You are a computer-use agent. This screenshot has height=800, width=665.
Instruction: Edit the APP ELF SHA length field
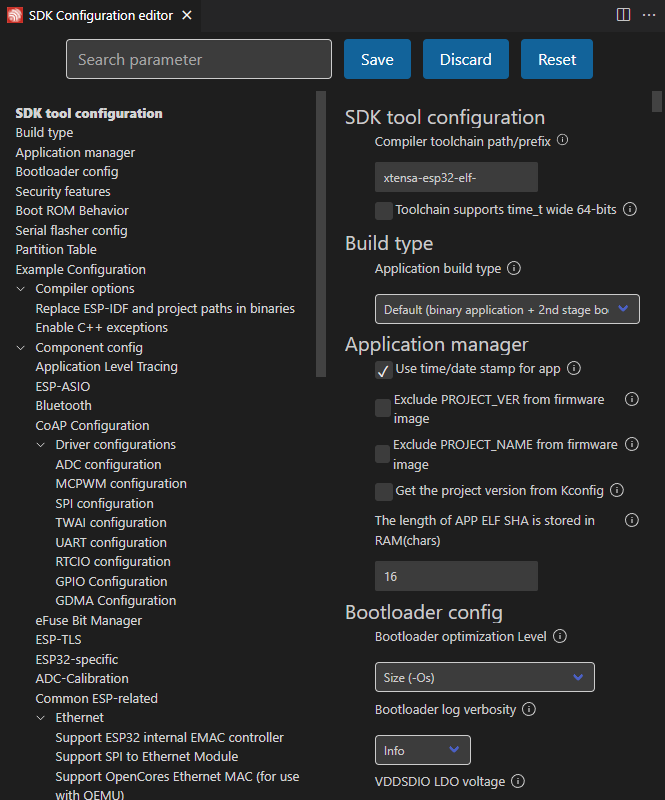(x=456, y=576)
